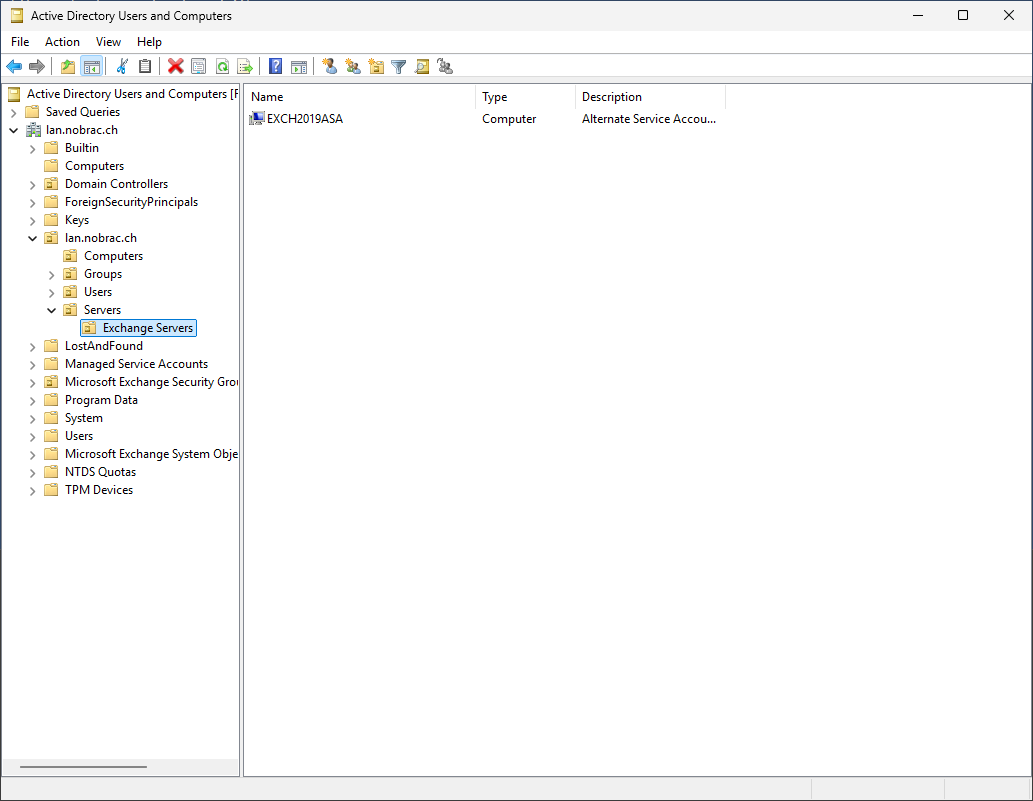
Task: Select the Microsoft Exchange System Objects node
Action: 152,455
